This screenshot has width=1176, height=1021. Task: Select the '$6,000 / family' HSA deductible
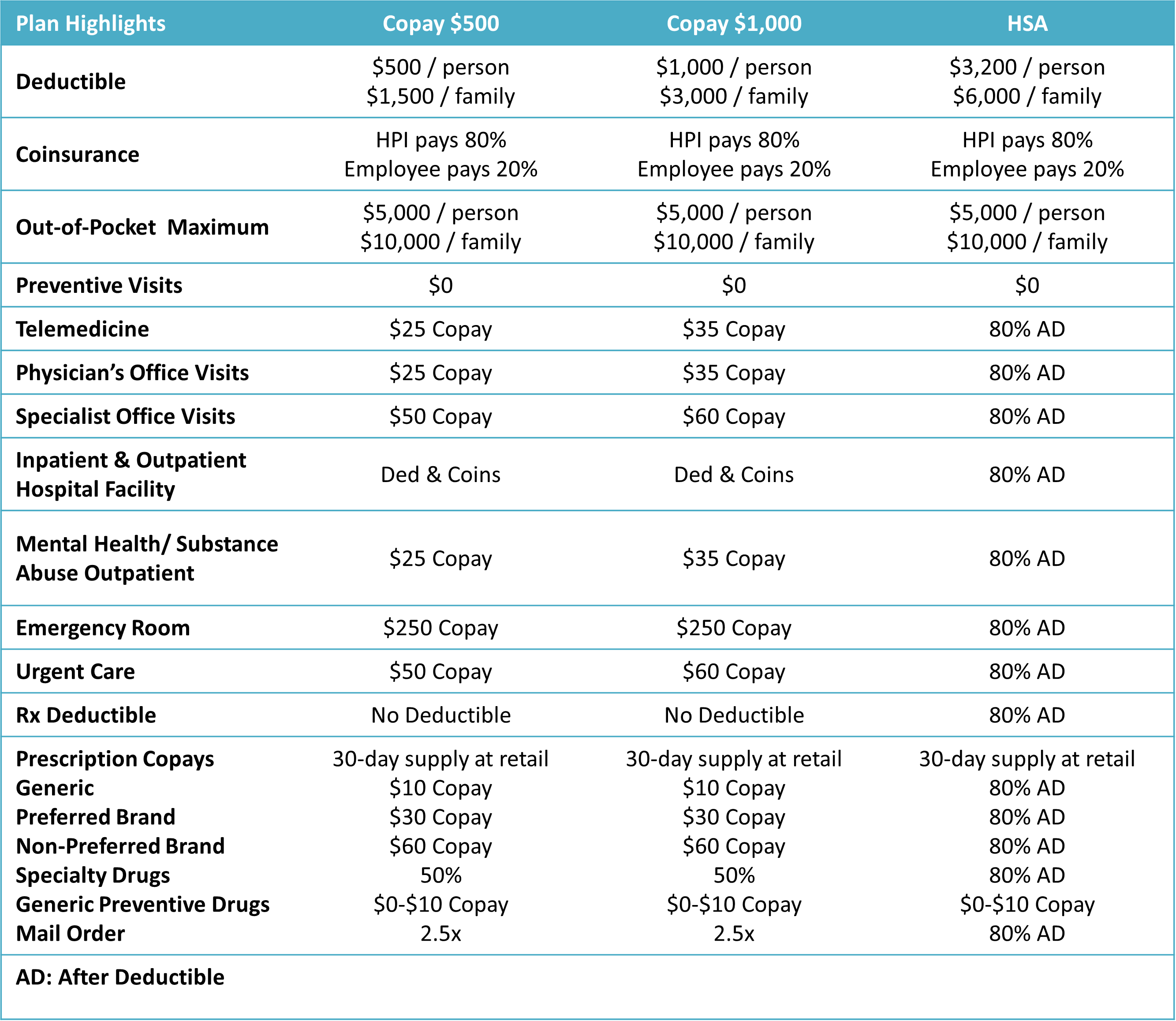coord(1027,96)
